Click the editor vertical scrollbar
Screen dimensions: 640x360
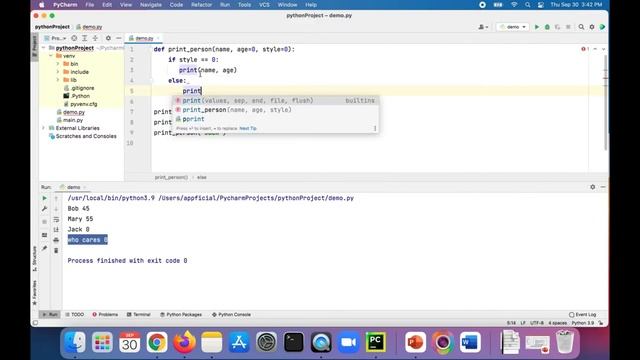coord(605,102)
